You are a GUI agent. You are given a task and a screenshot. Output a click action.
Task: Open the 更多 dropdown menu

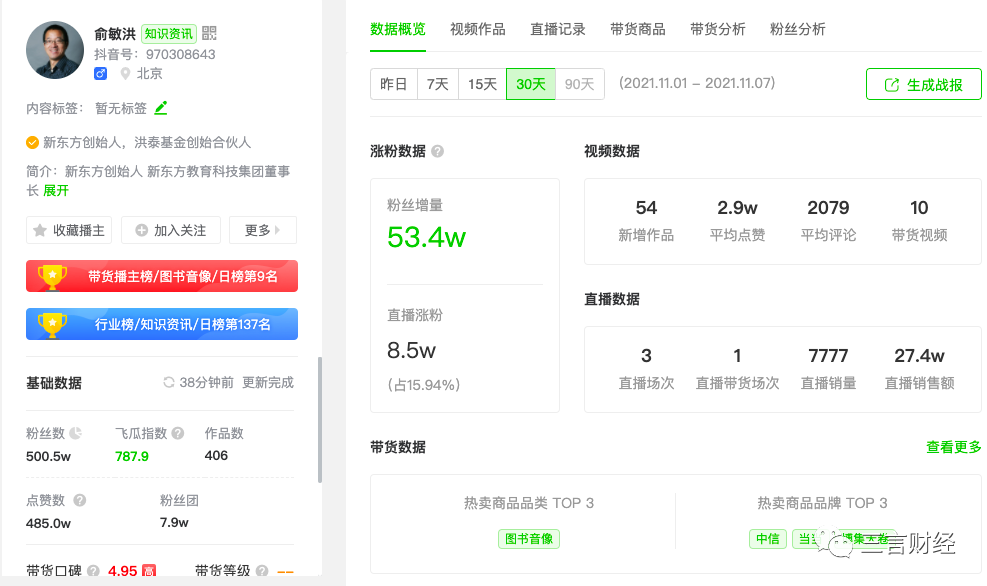(x=262, y=230)
